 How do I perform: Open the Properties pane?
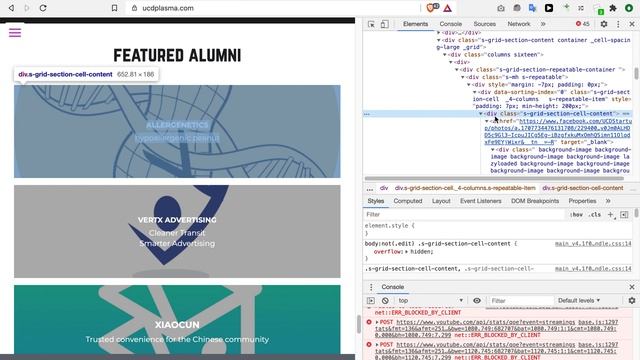click(582, 201)
